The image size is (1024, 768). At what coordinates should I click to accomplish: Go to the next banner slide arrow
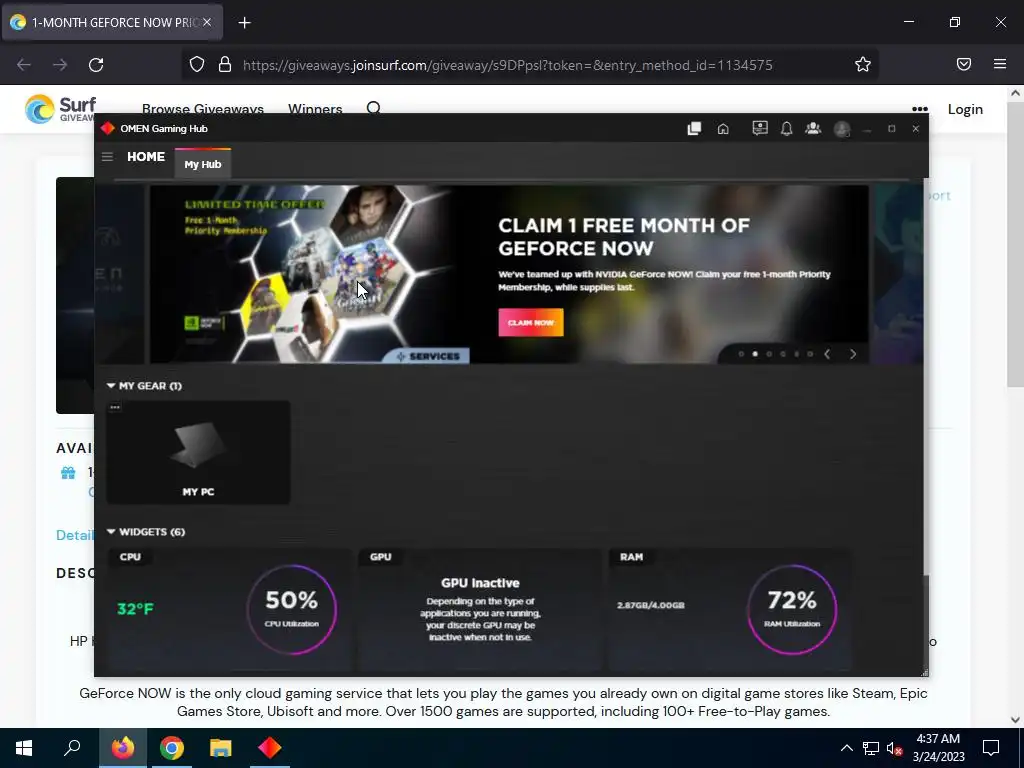point(852,354)
